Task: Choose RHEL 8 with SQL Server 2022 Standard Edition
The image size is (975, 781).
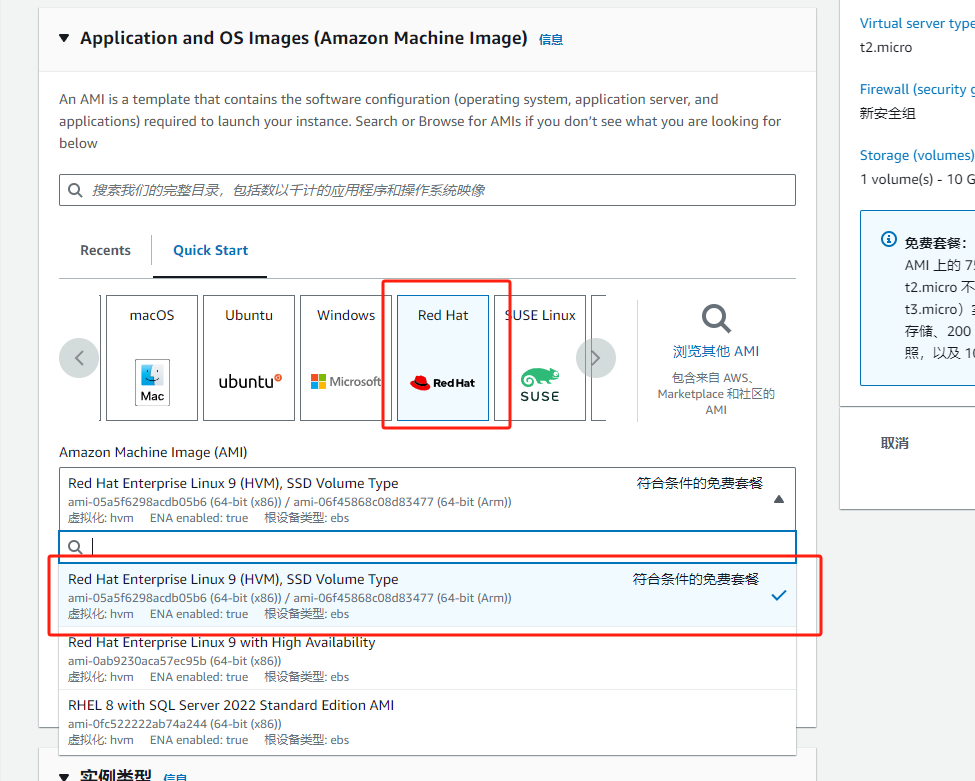Action: 427,722
